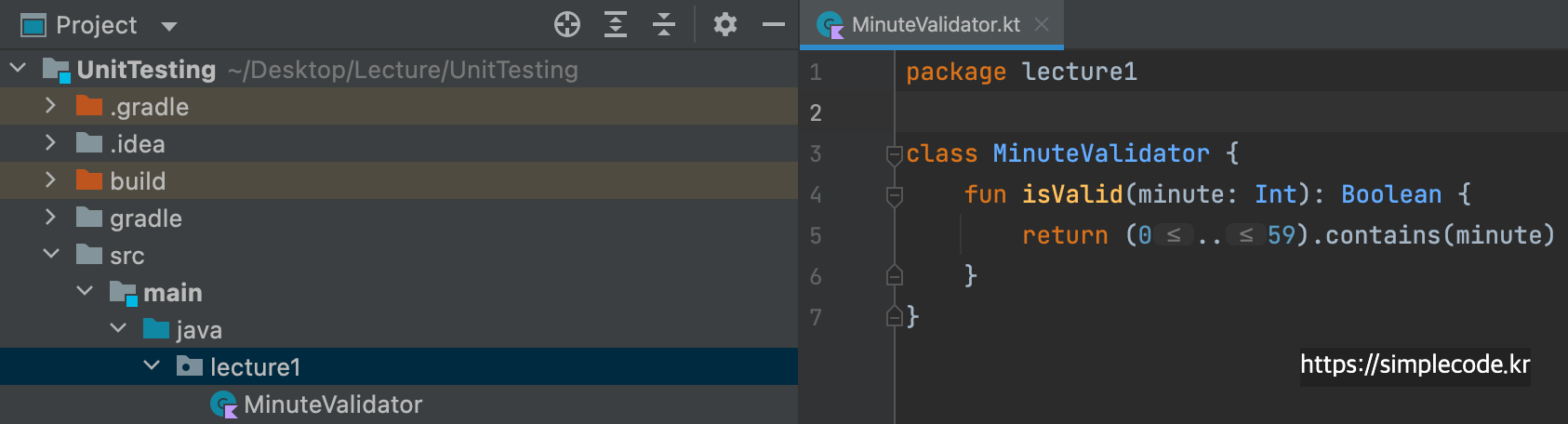Viewport: 1568px width, 424px height.
Task: Open the Project panel gear settings
Action: 725,24
